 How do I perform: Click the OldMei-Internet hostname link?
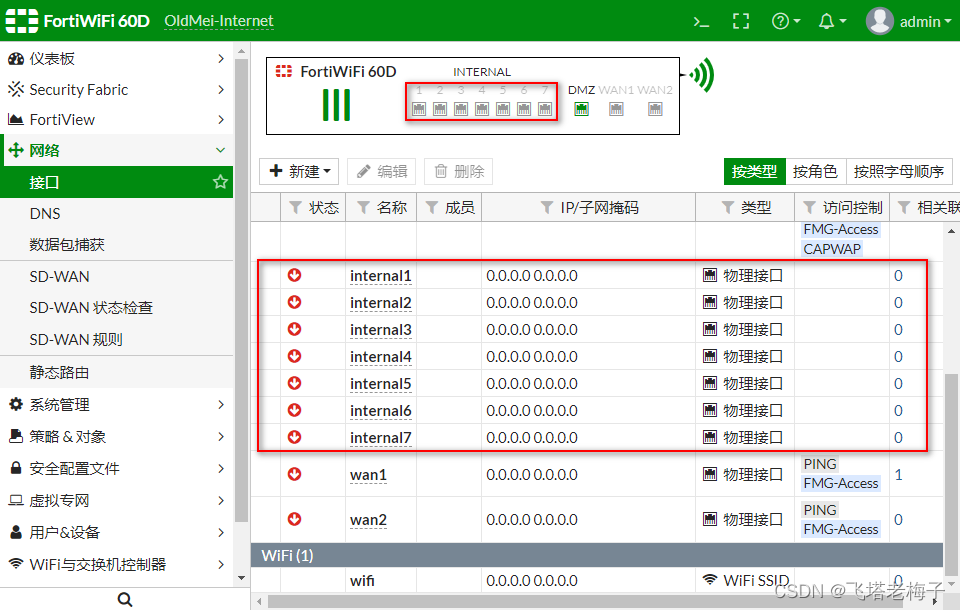pos(219,21)
